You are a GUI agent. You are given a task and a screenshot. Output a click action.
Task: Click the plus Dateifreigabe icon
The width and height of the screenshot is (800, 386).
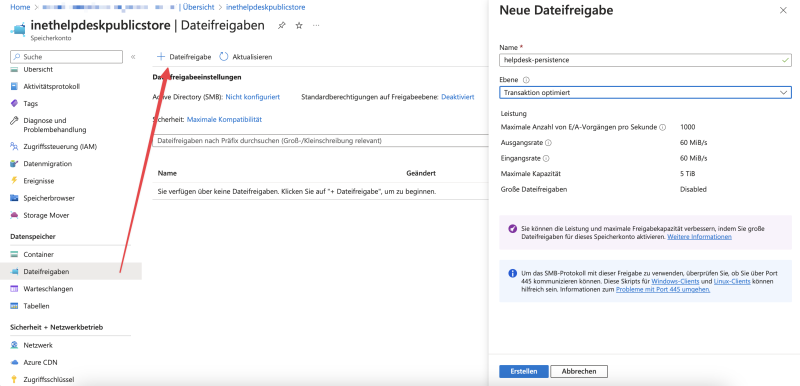[x=161, y=57]
